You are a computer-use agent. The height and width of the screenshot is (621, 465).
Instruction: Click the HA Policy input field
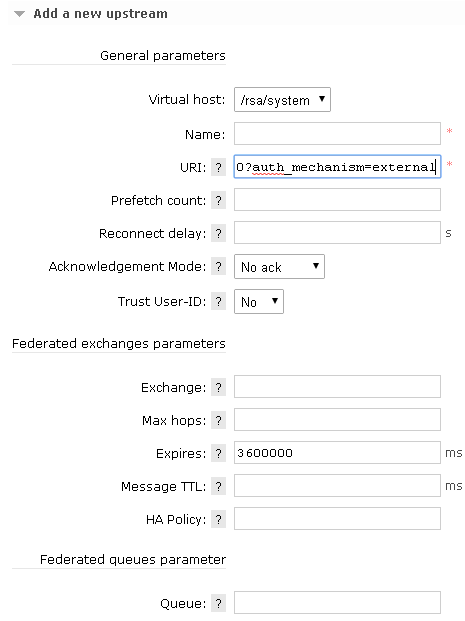click(337, 518)
